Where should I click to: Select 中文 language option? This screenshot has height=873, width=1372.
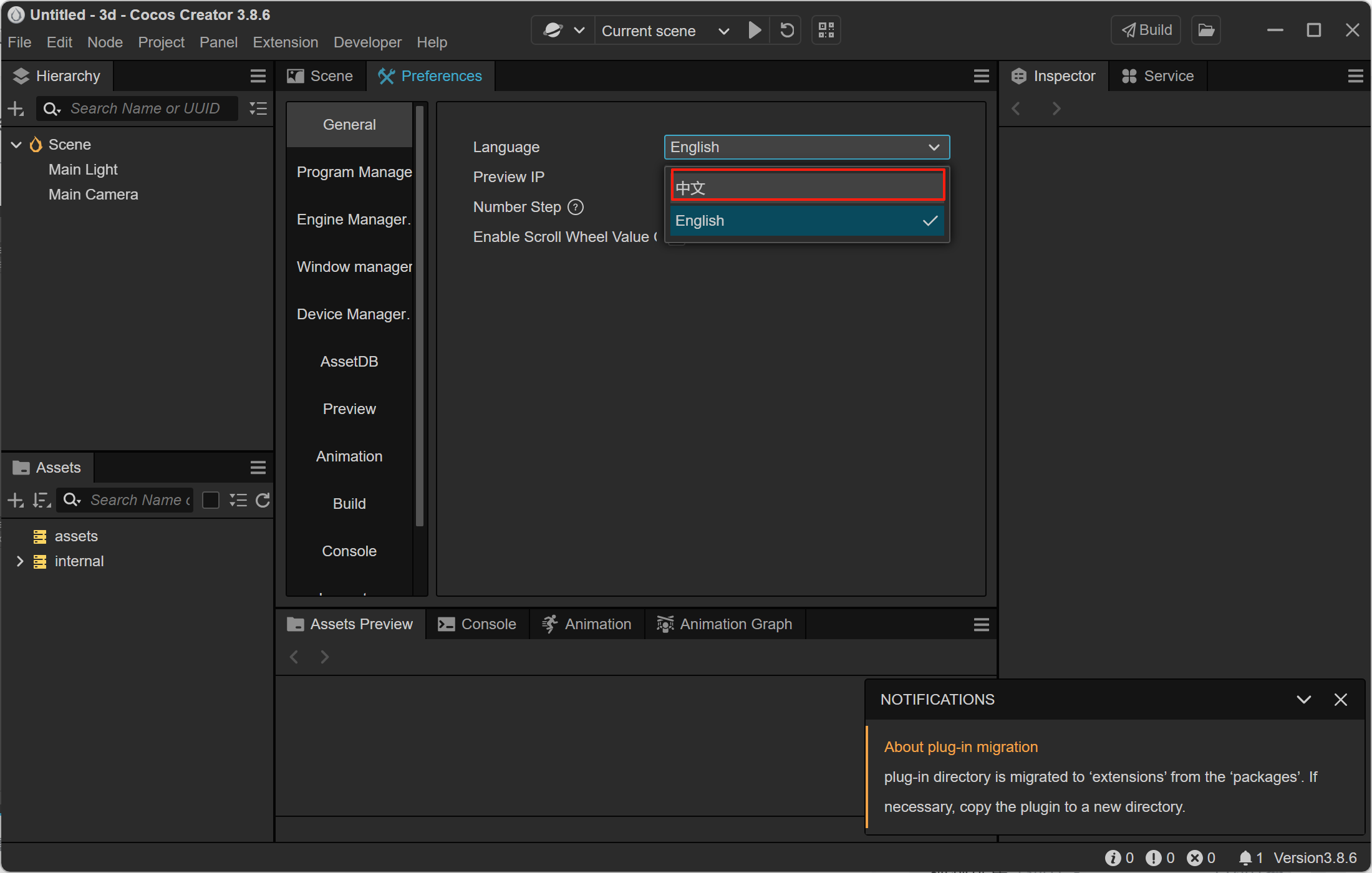click(x=808, y=186)
